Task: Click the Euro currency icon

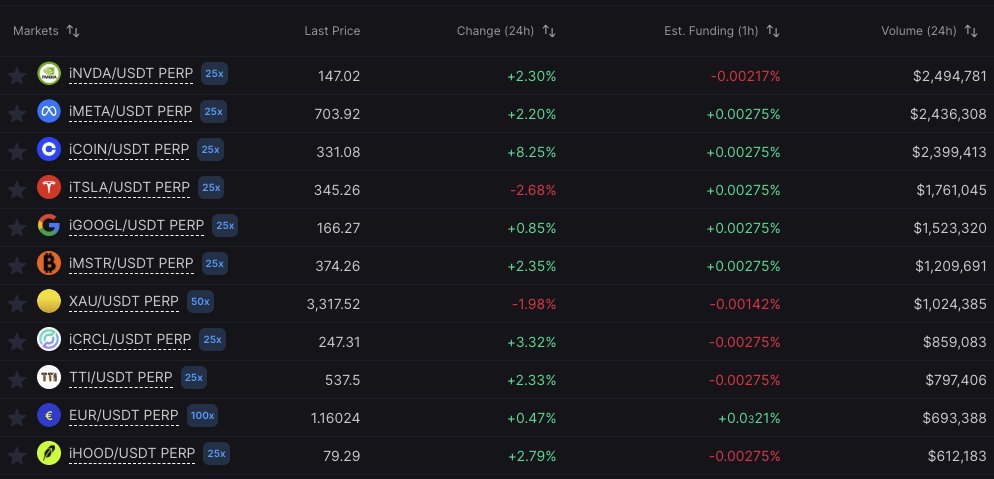Action: point(49,416)
